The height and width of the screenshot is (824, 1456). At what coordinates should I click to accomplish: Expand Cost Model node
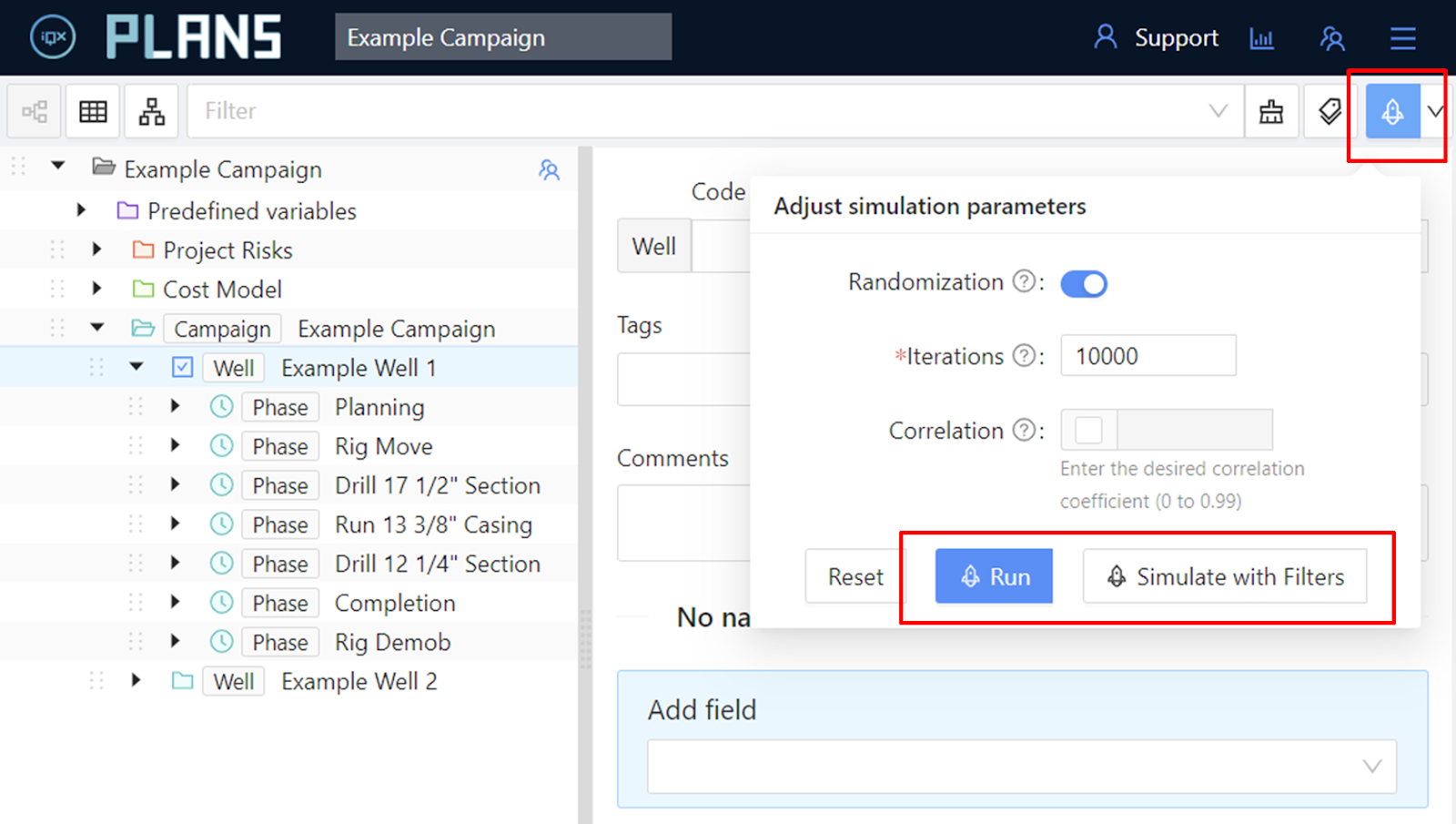coord(96,289)
